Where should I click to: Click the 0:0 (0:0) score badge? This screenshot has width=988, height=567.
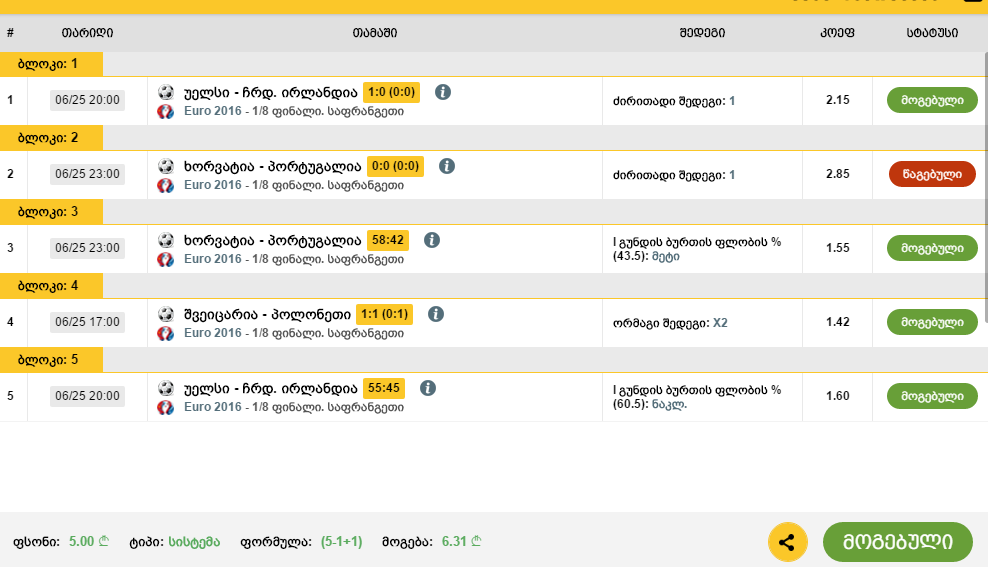pyautogui.click(x=395, y=166)
